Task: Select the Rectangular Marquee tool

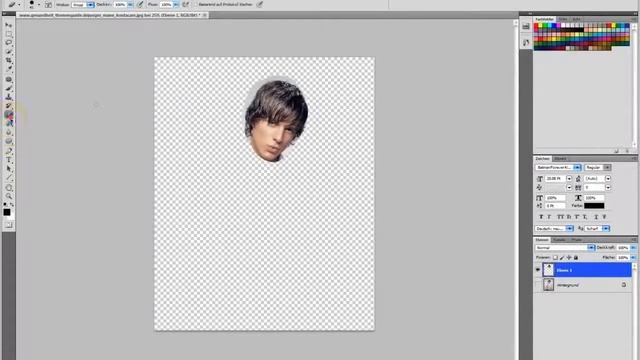Action: click(9, 34)
